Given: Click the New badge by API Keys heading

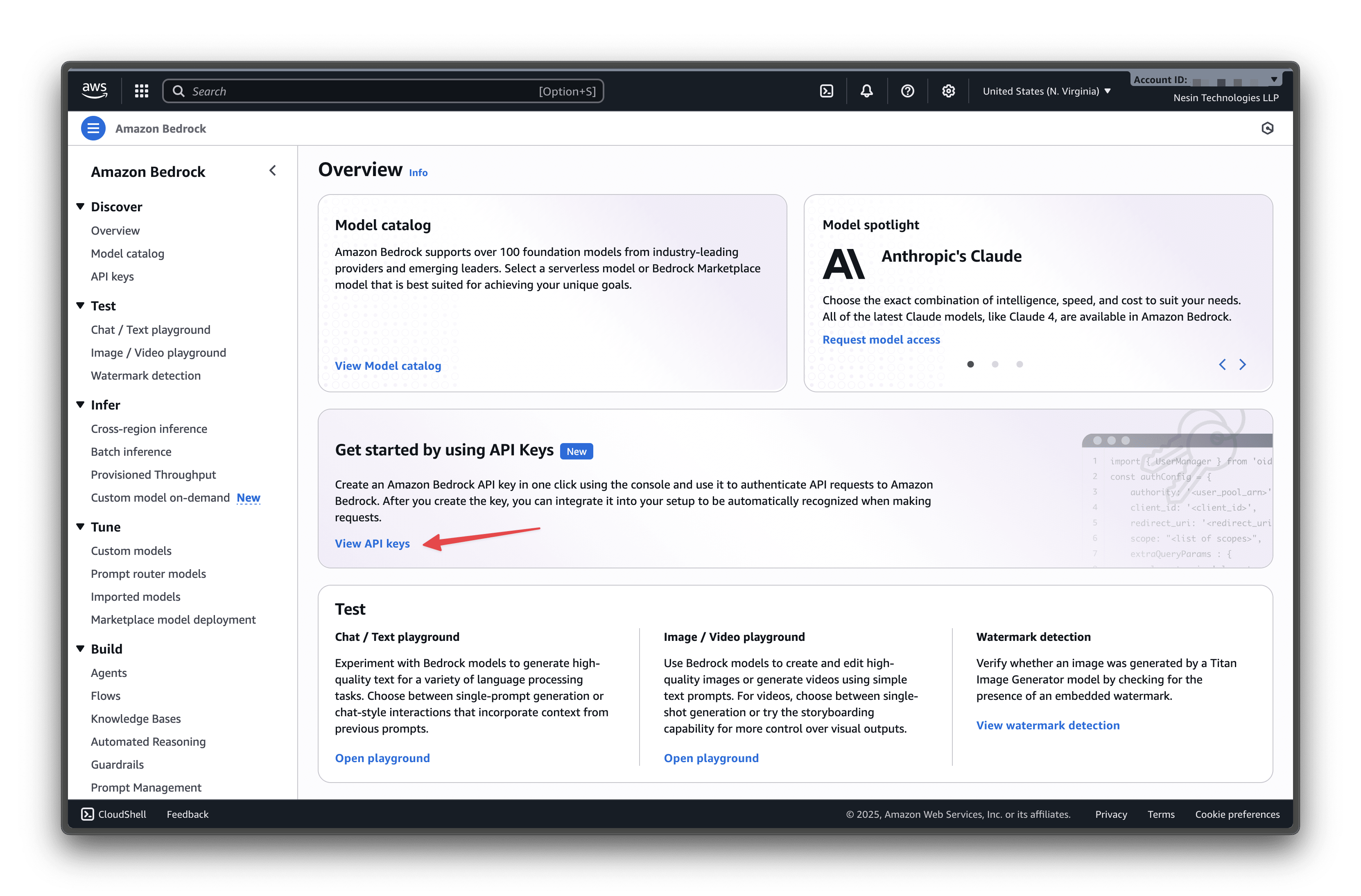Looking at the screenshot, I should 577,451.
